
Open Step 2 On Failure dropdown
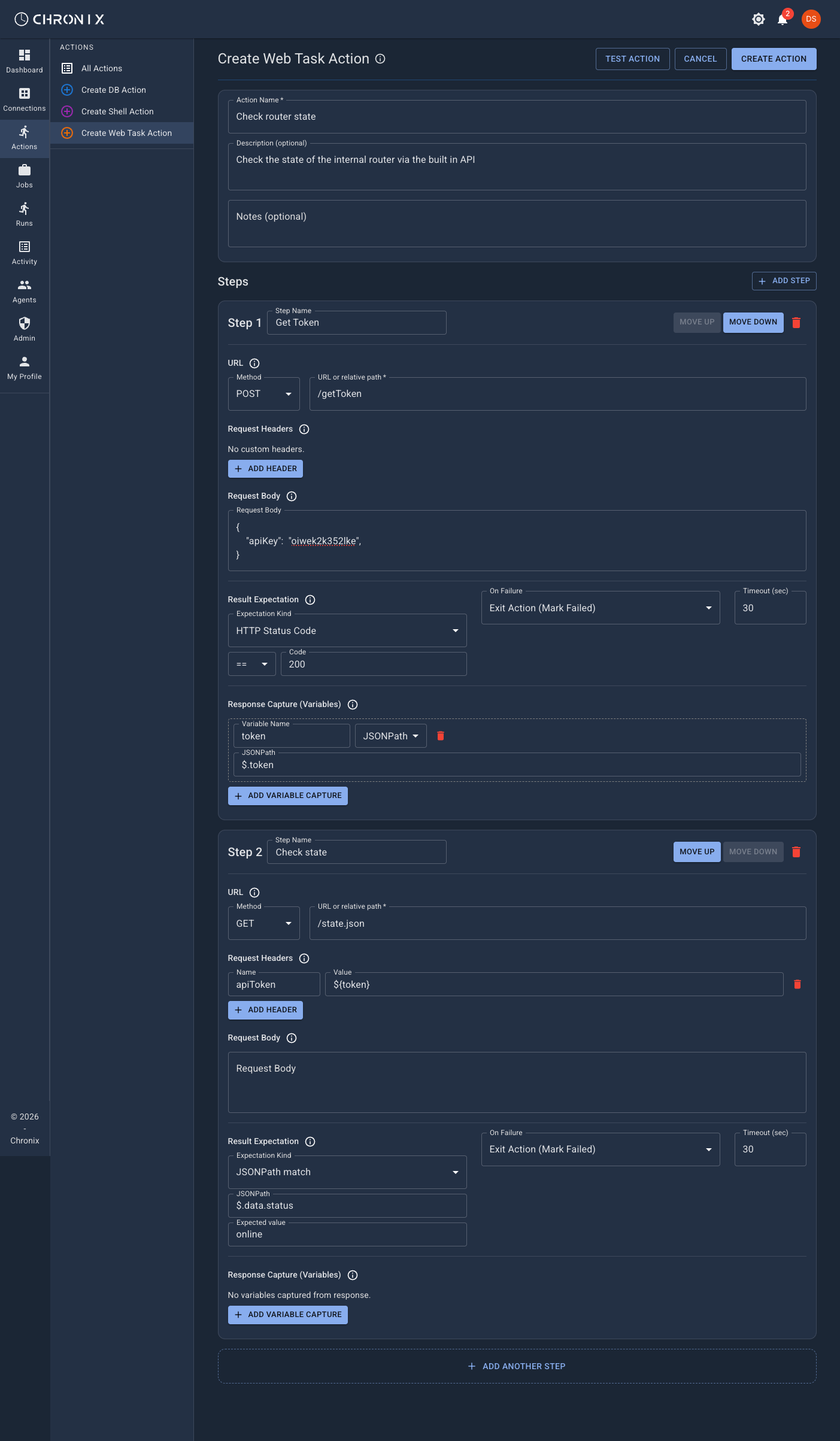point(601,1149)
